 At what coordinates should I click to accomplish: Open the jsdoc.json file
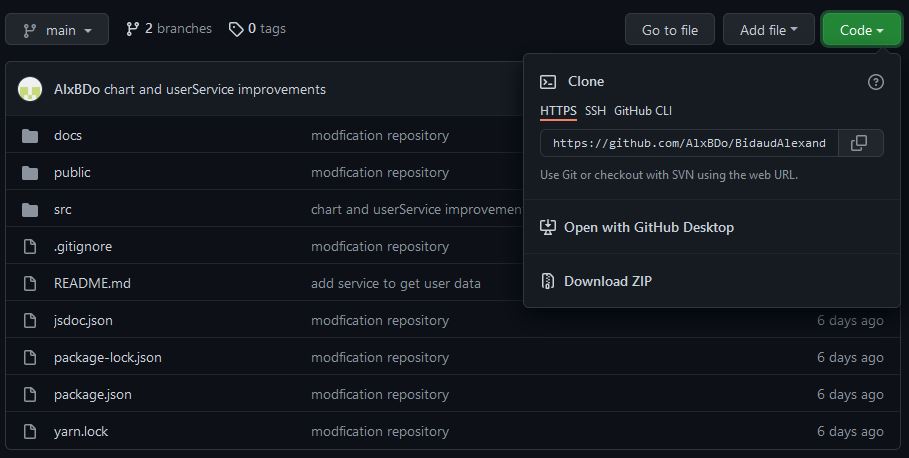tap(83, 321)
